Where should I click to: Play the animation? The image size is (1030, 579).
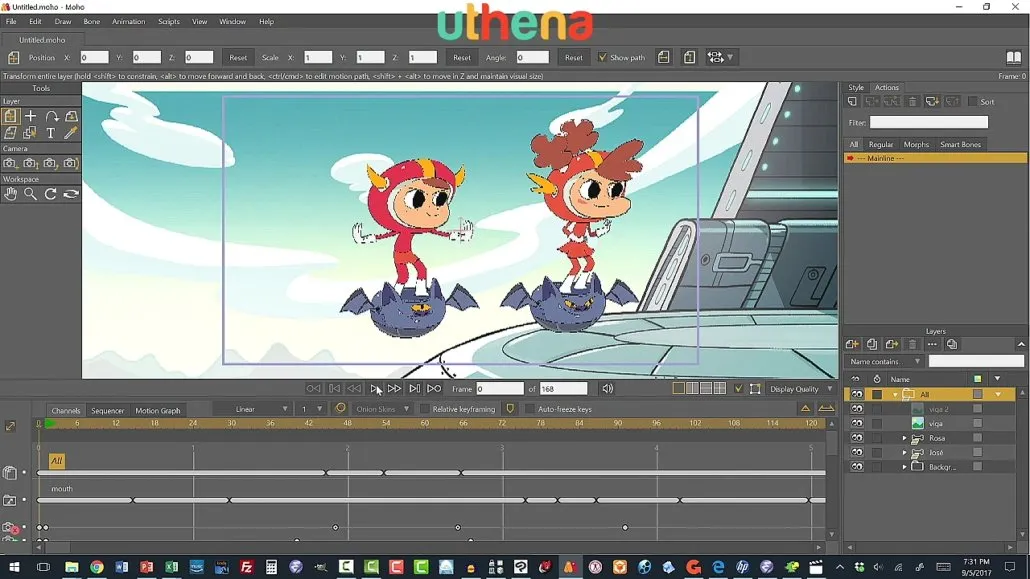374,388
